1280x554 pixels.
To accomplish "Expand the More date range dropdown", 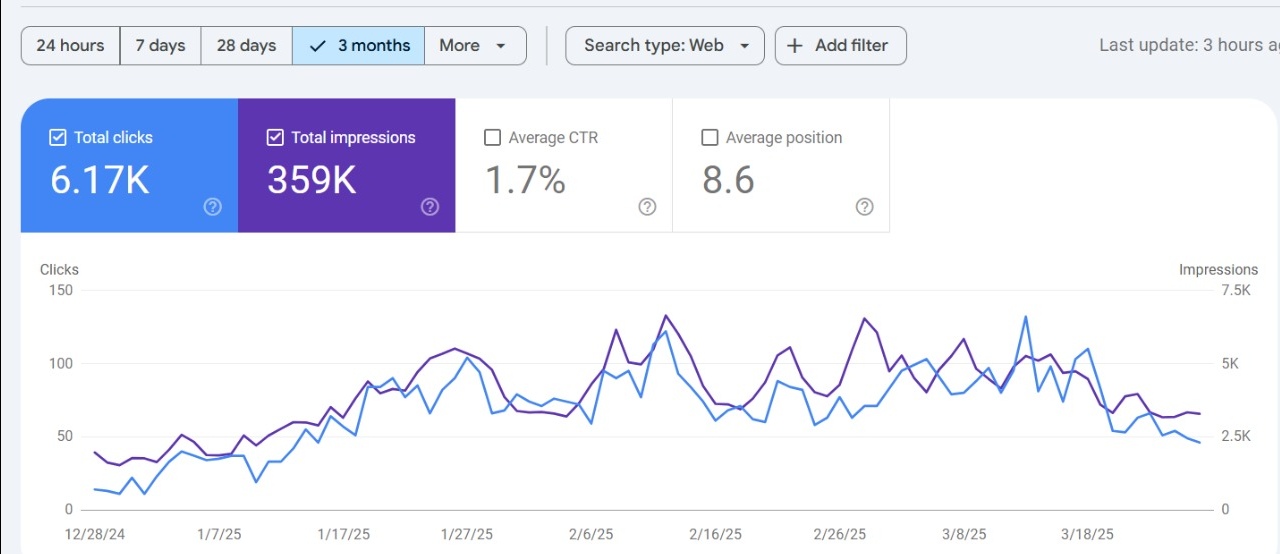I will pyautogui.click(x=475, y=46).
